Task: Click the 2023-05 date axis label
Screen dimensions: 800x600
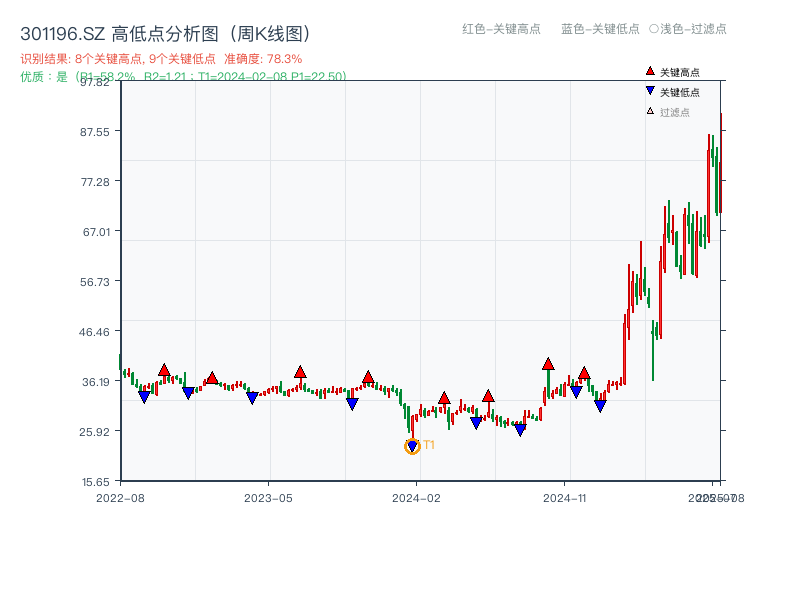Action: [x=268, y=498]
